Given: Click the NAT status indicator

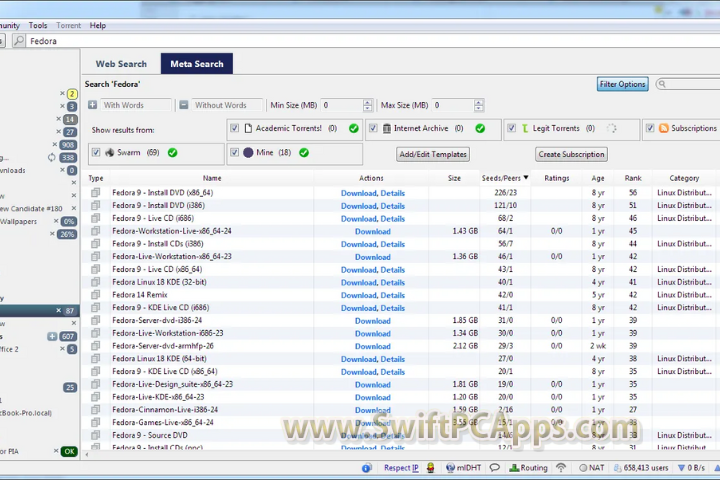Looking at the screenshot, I should point(591,468).
